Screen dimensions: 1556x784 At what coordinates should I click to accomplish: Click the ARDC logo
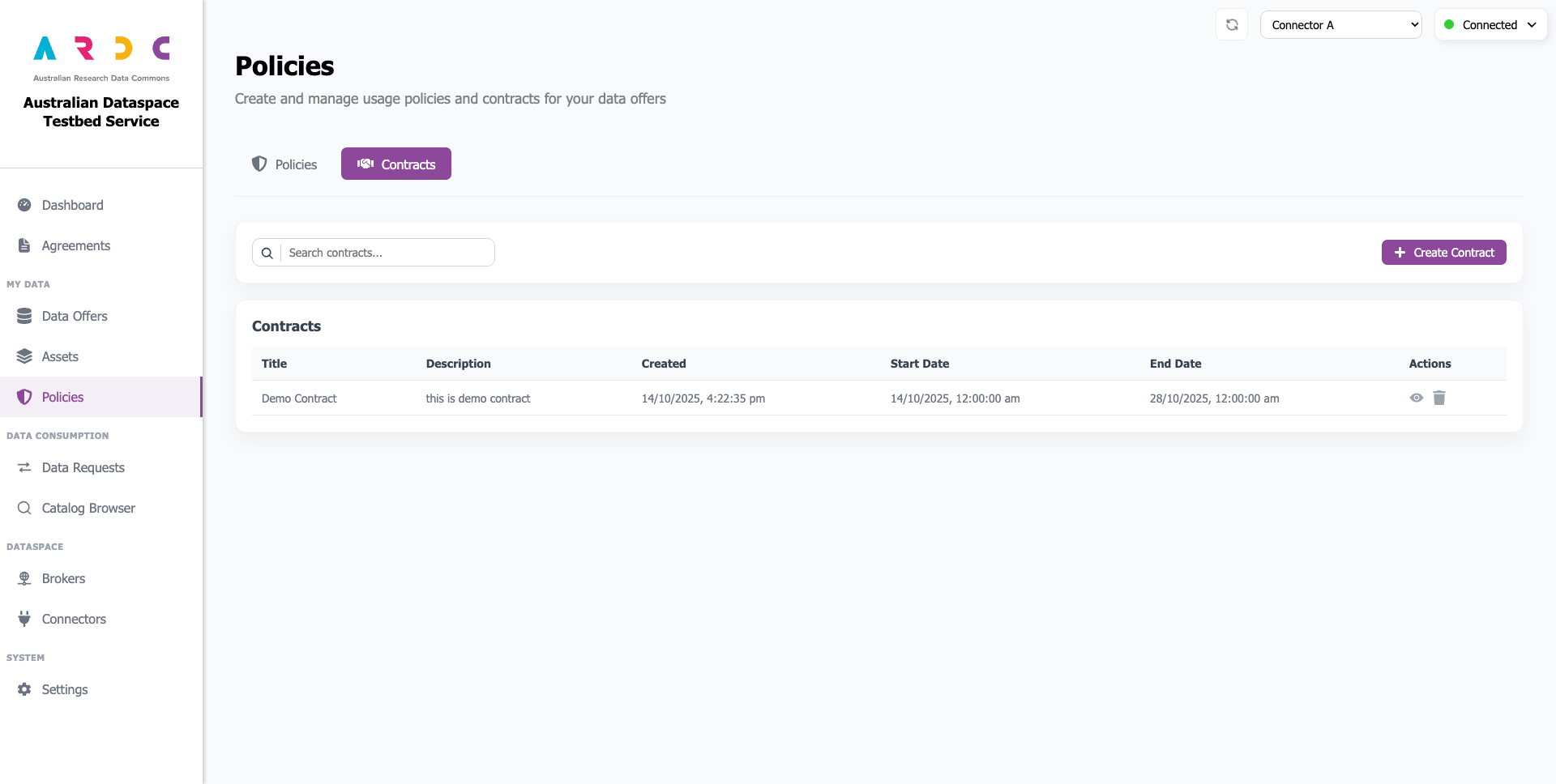[101, 58]
